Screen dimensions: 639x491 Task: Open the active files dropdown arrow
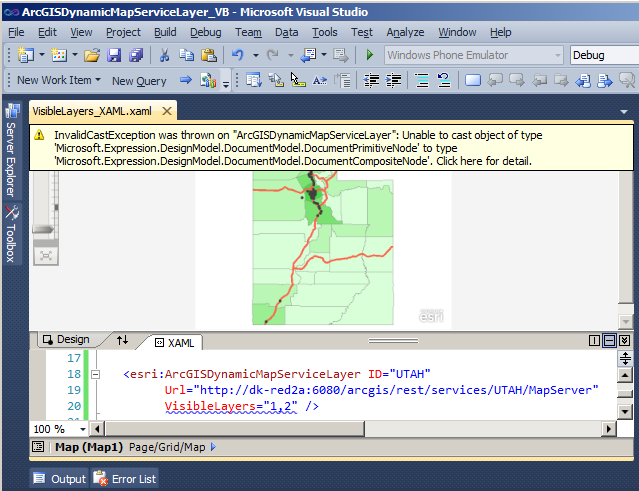point(624,111)
